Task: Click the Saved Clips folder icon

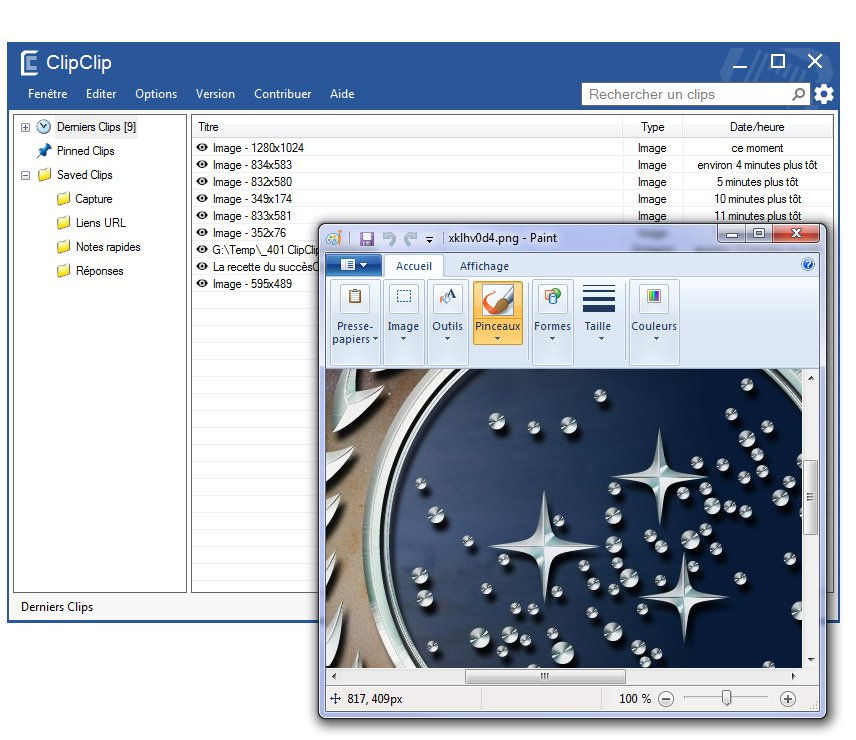Action: pos(44,175)
